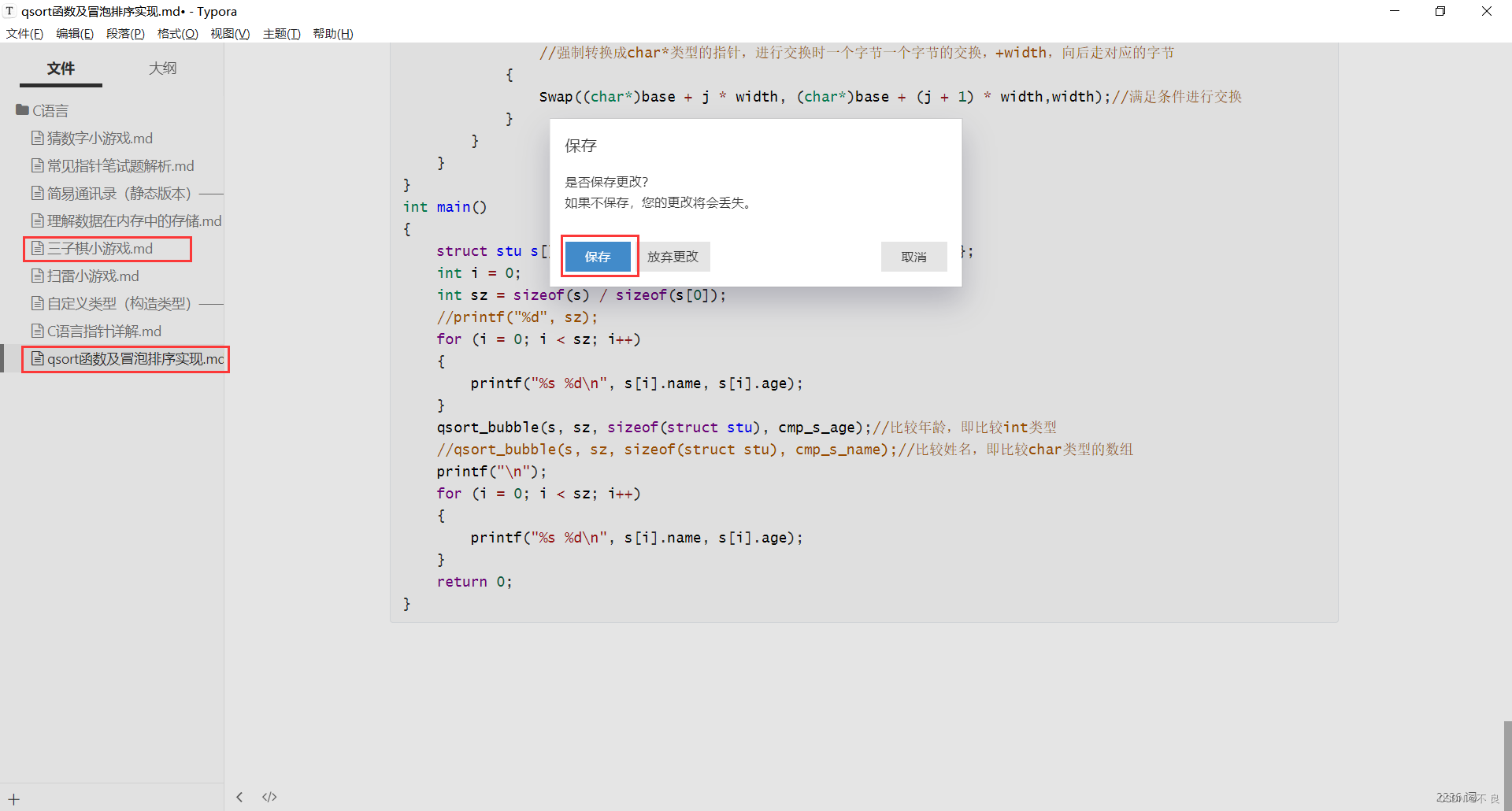Open the 段落(P) menu
The width and height of the screenshot is (1512, 811).
[125, 34]
